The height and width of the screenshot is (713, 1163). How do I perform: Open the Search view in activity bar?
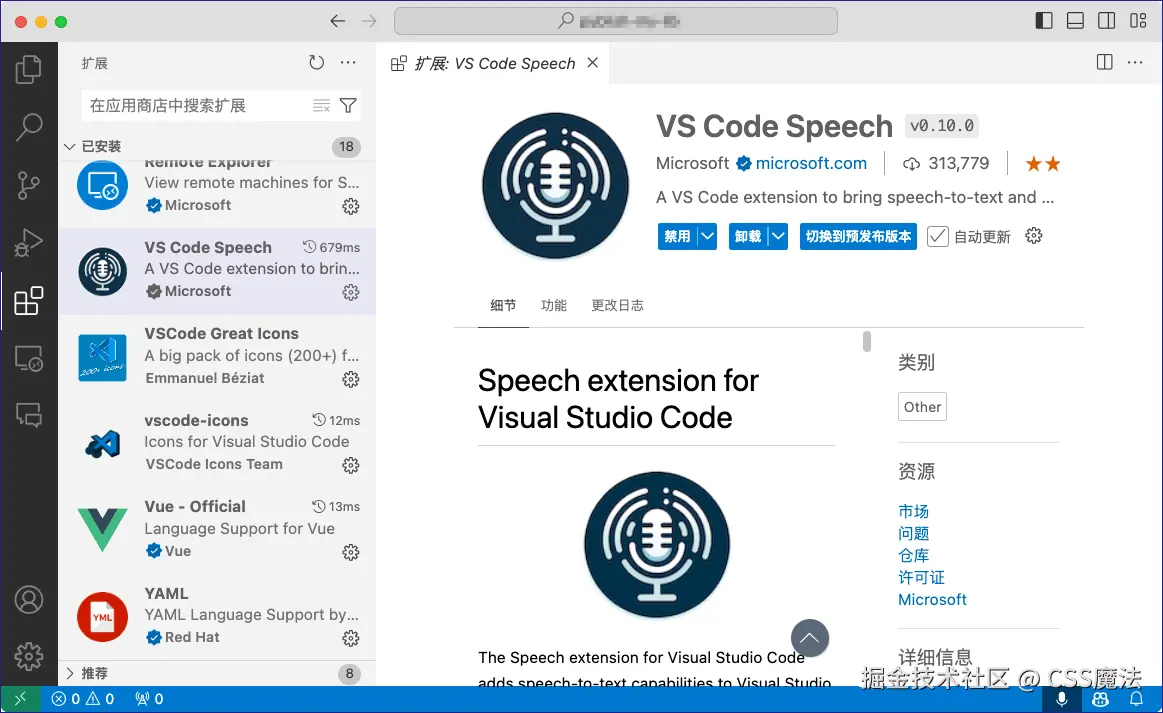(x=28, y=127)
